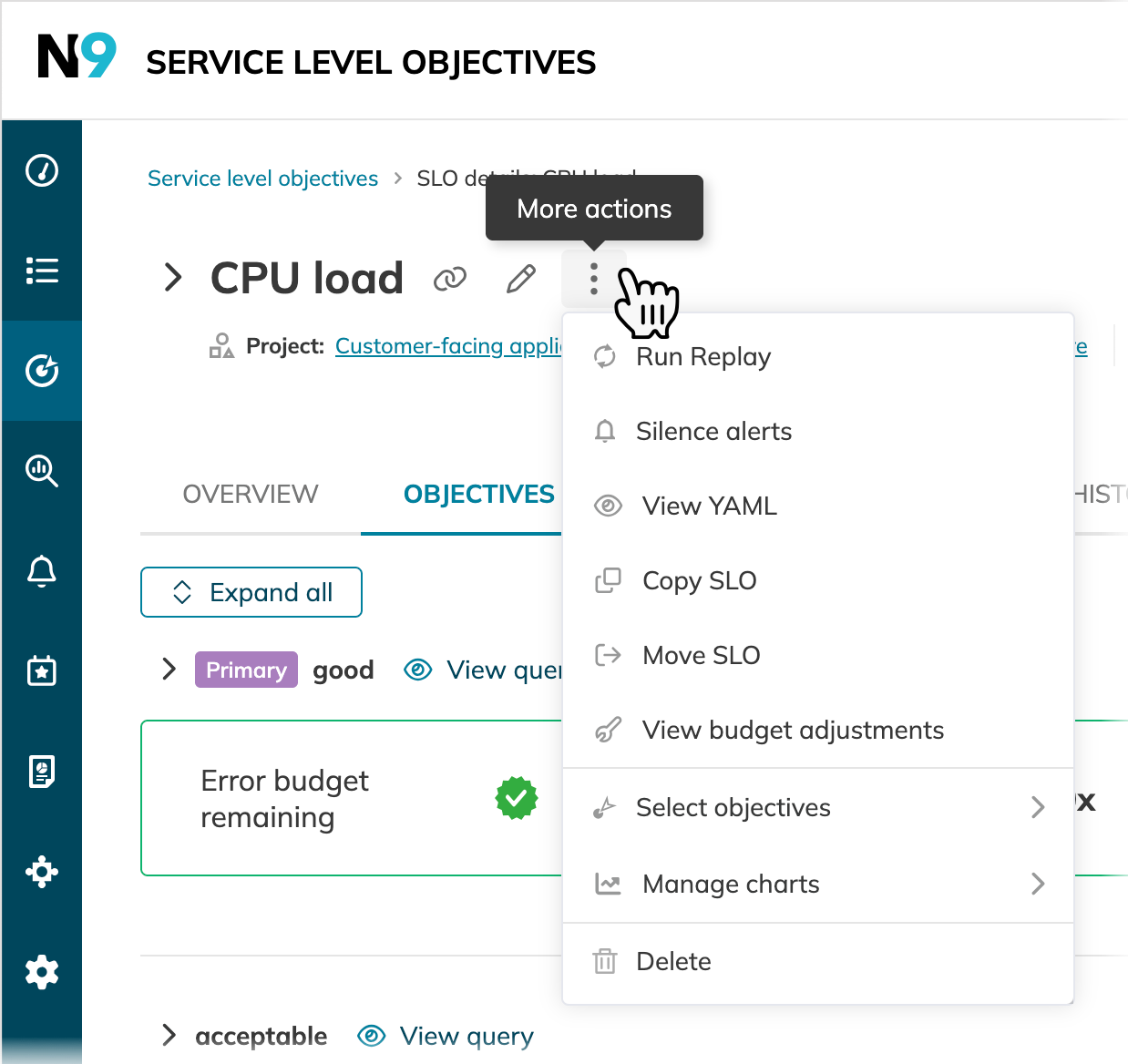Click the settings gear icon in sidebar
The height and width of the screenshot is (1064, 1128).
(42, 972)
